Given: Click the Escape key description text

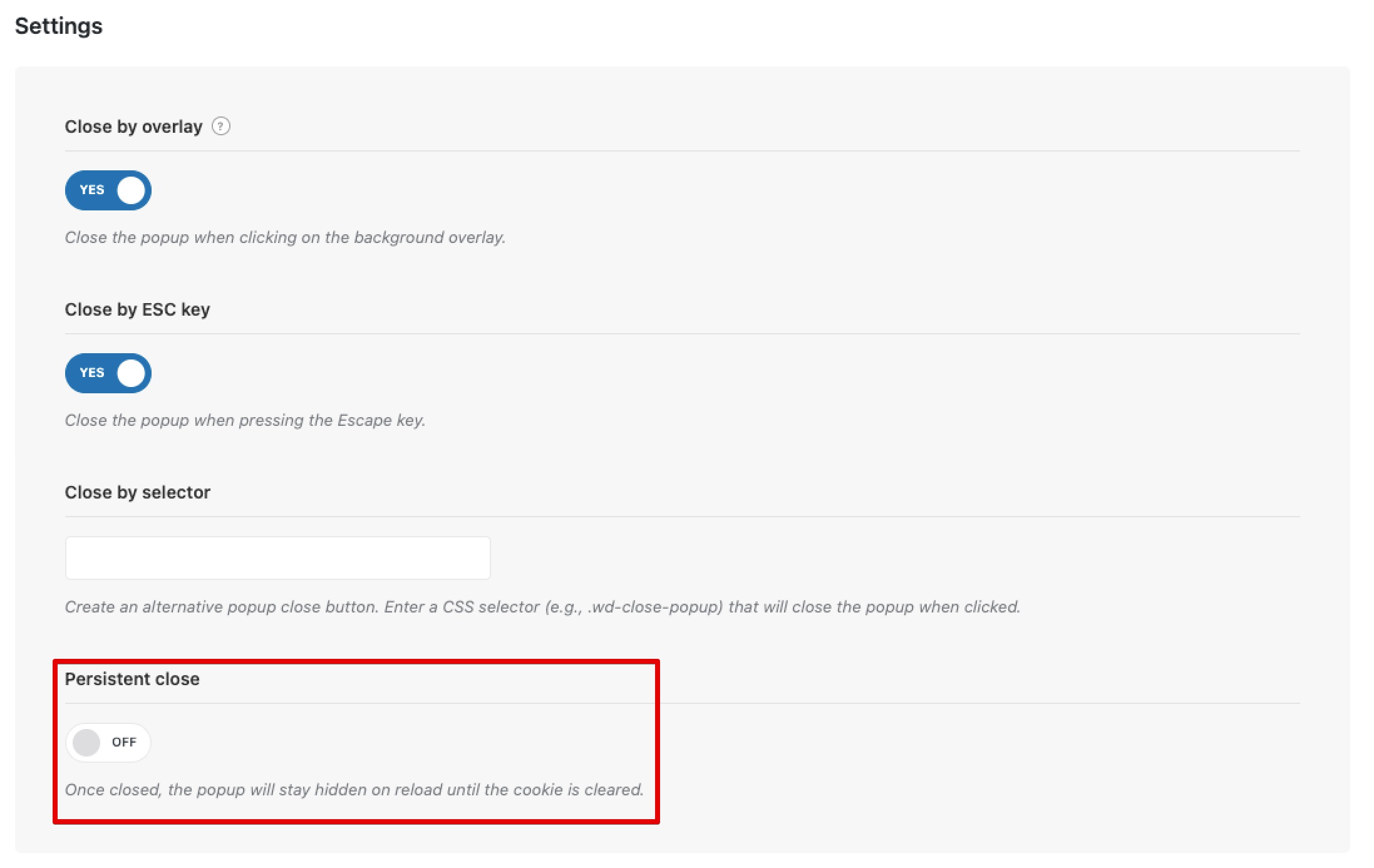Looking at the screenshot, I should (245, 420).
